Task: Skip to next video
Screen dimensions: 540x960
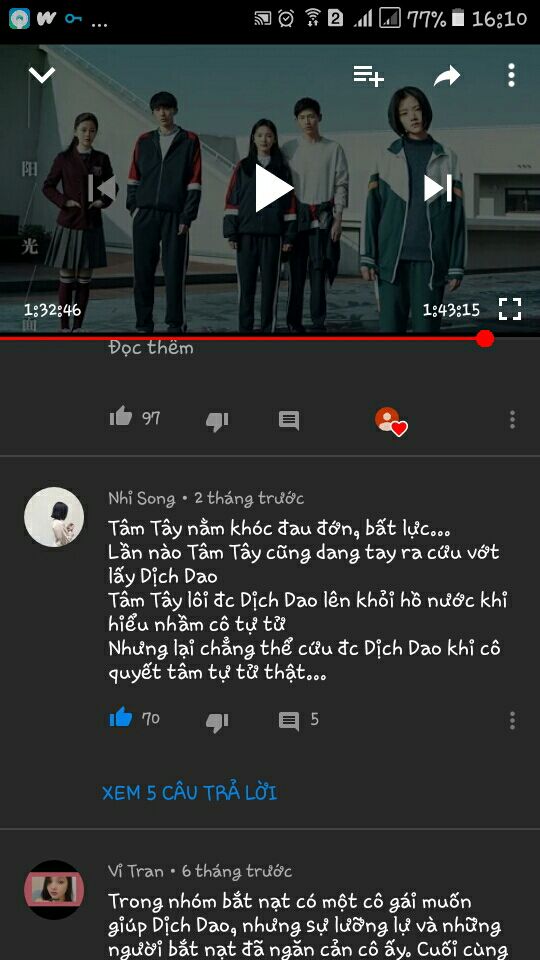Action: pos(438,188)
